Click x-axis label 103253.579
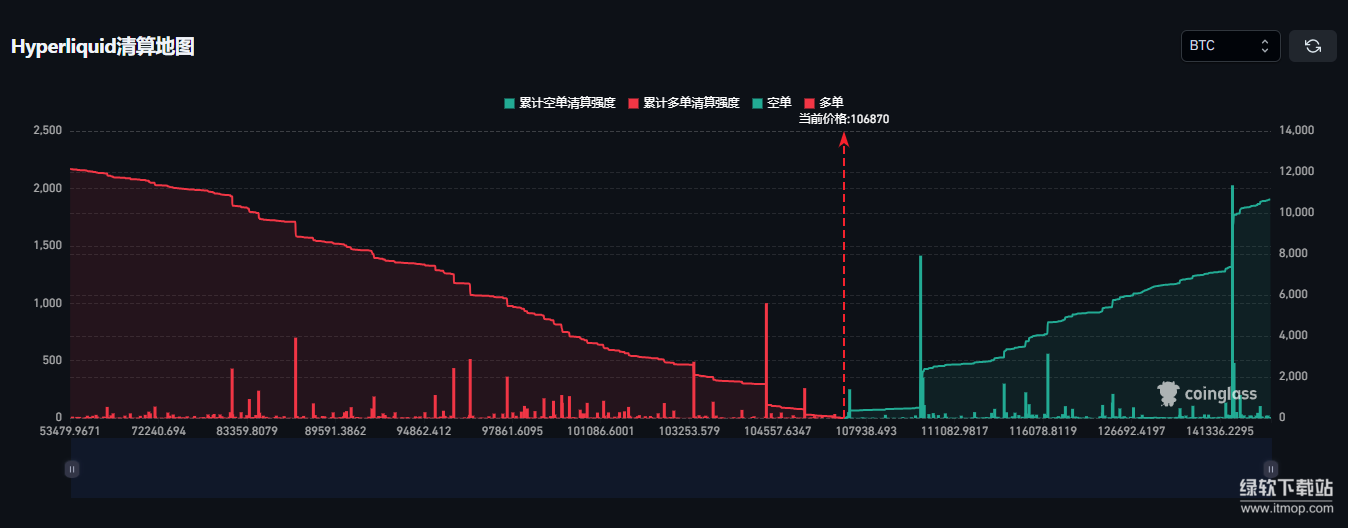The height and width of the screenshot is (528, 1348). click(x=690, y=431)
